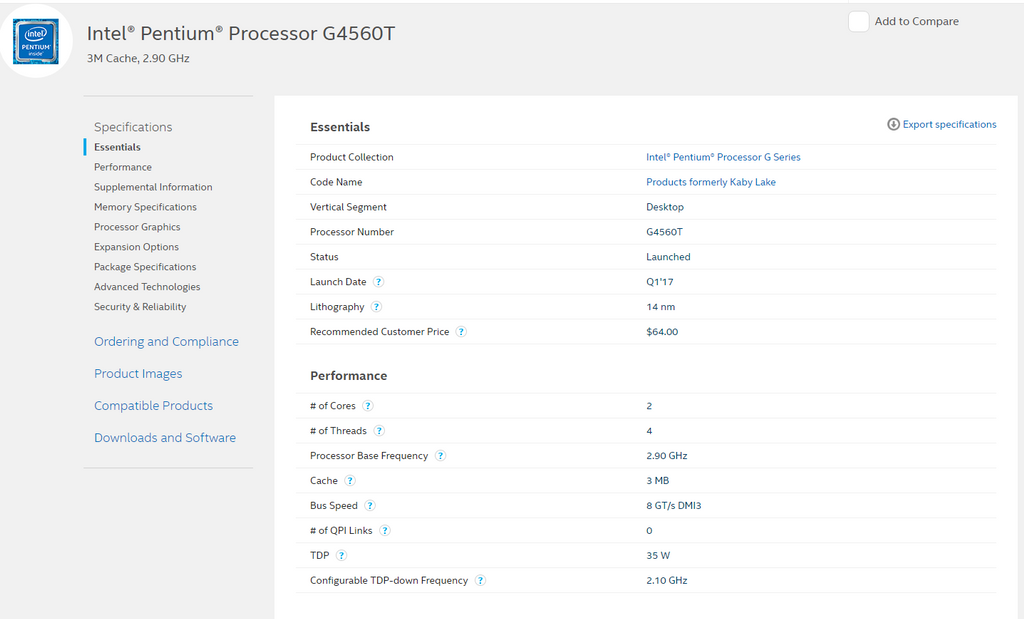Click the Export specifications download icon

893,124
